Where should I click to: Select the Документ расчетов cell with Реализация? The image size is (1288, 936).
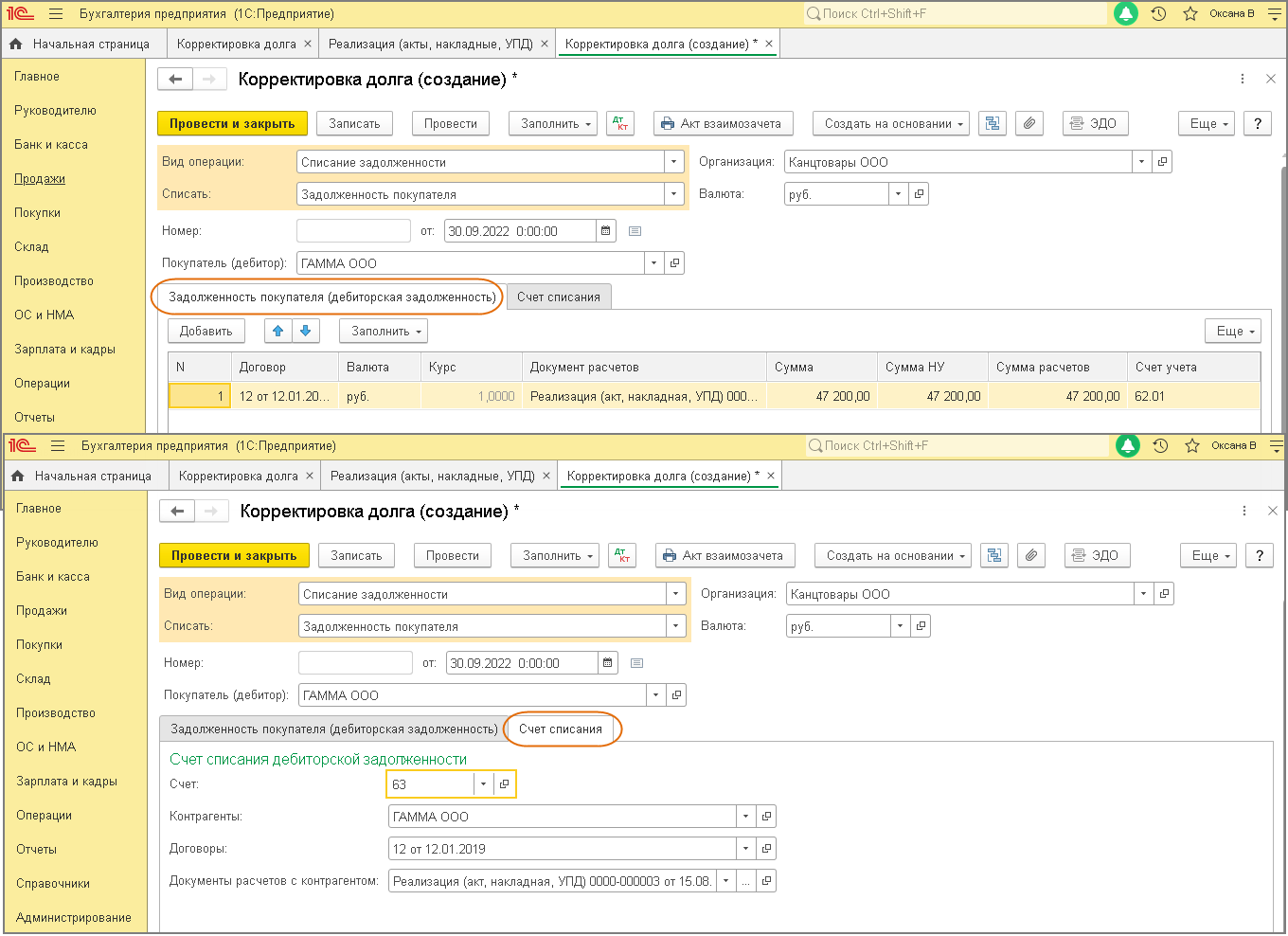[x=644, y=397]
